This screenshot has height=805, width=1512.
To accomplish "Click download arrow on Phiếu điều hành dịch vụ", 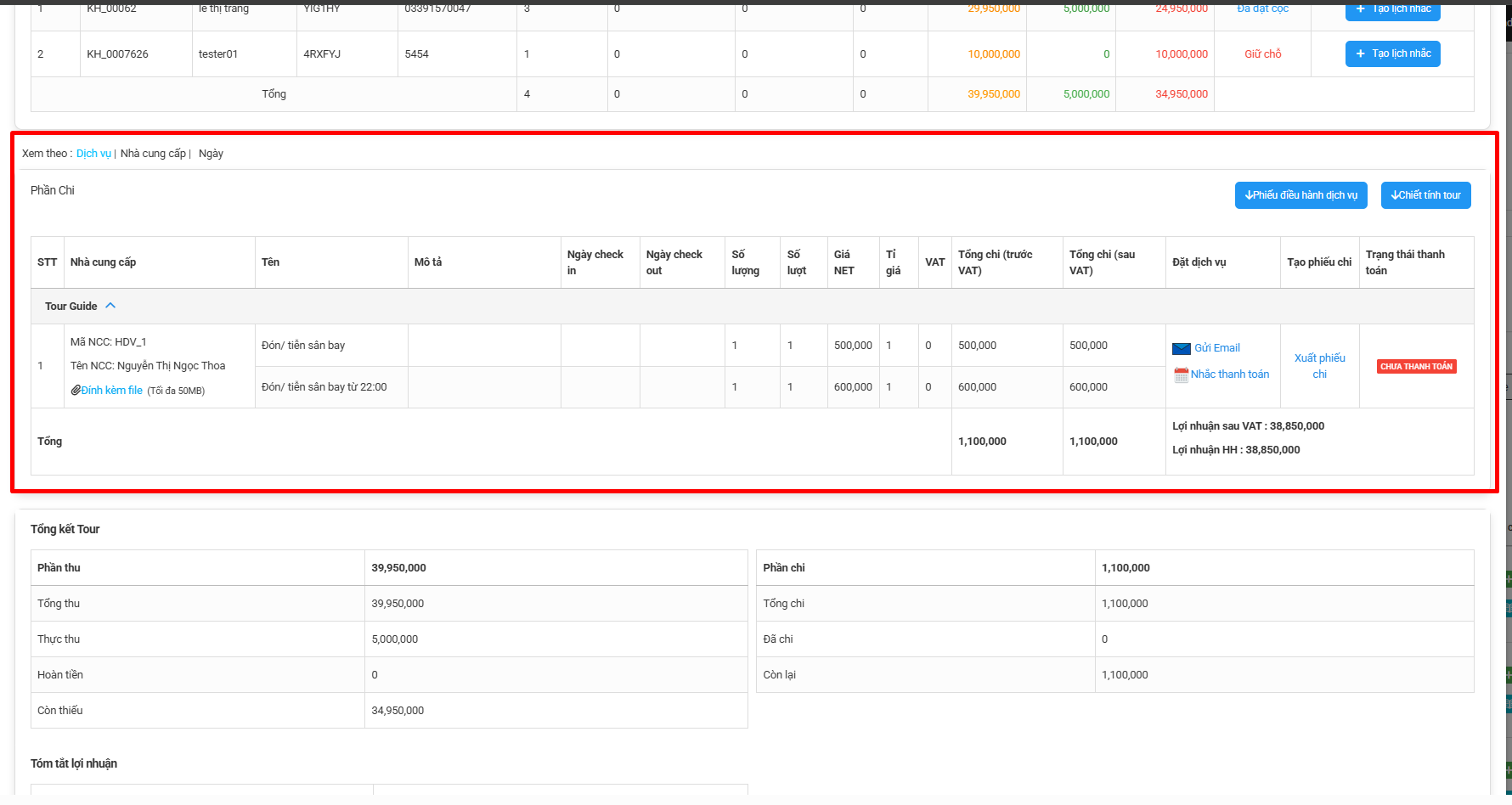I will 1249,195.
